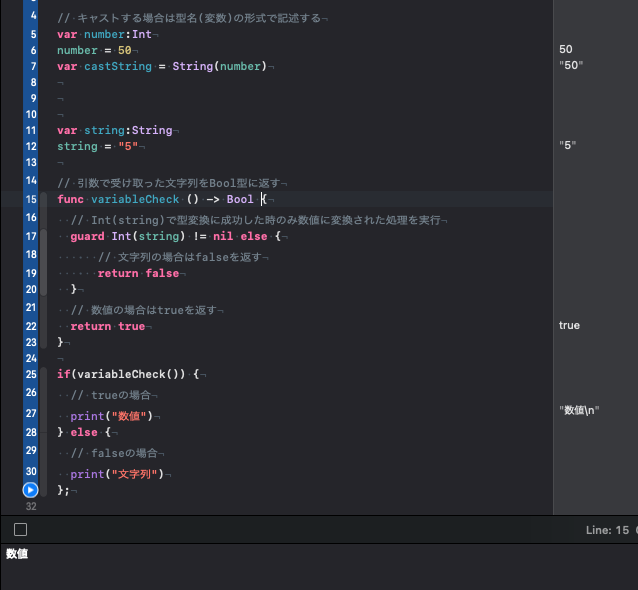Click the '} else {' line 28
The image size is (638, 590).
84,432
